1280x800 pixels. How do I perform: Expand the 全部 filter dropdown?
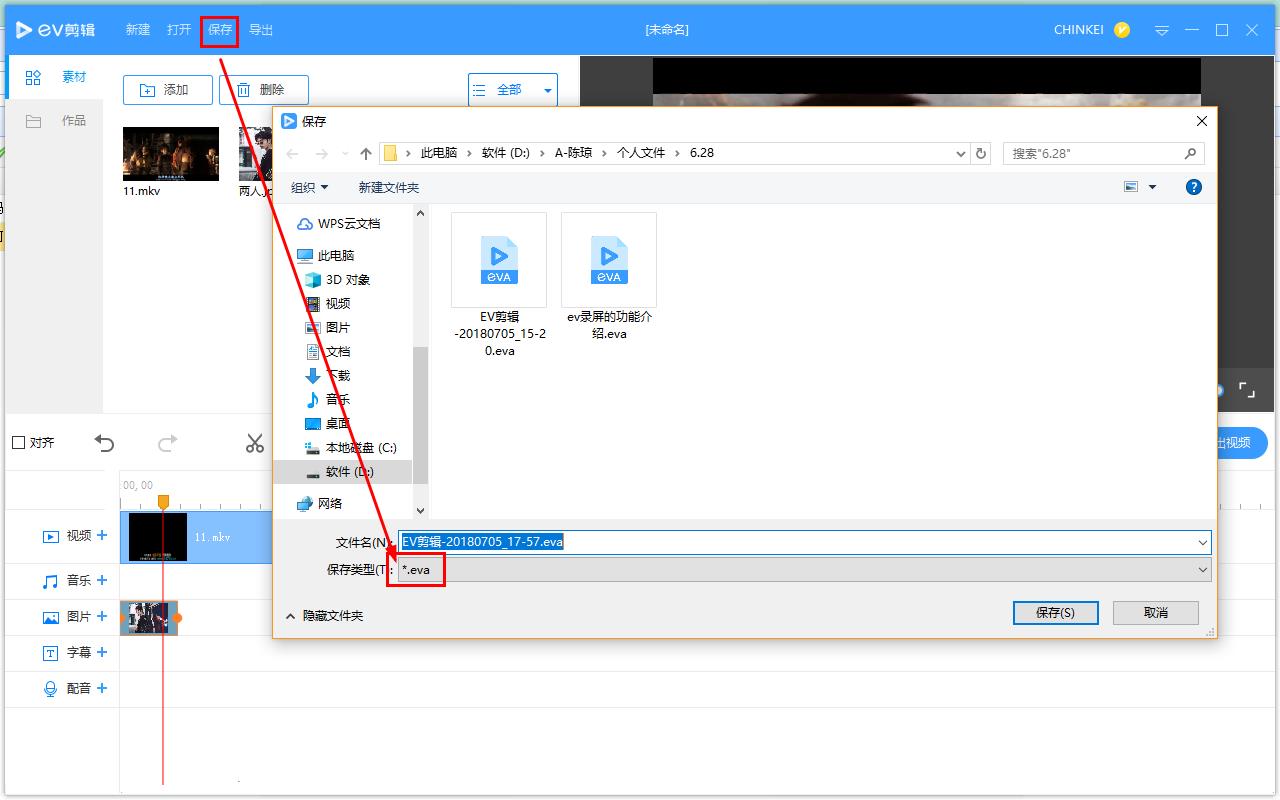548,90
